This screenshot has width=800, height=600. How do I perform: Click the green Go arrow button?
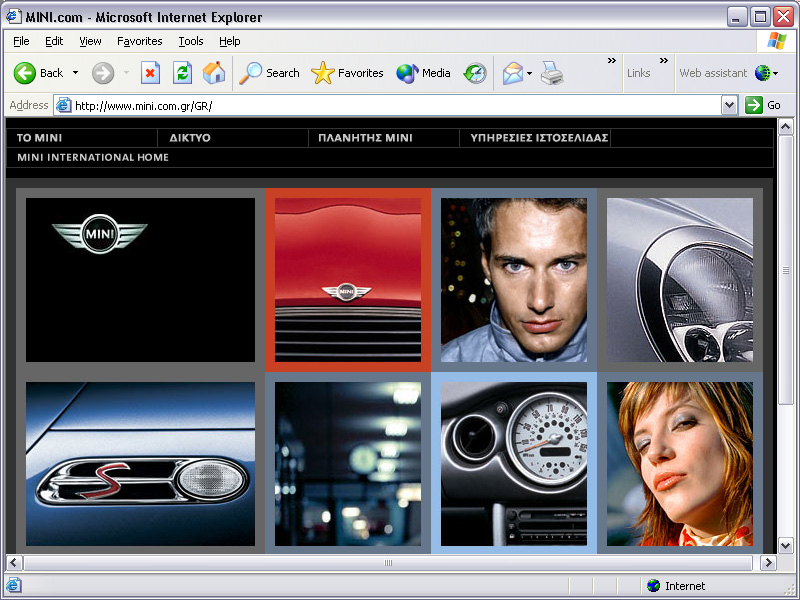tap(754, 105)
